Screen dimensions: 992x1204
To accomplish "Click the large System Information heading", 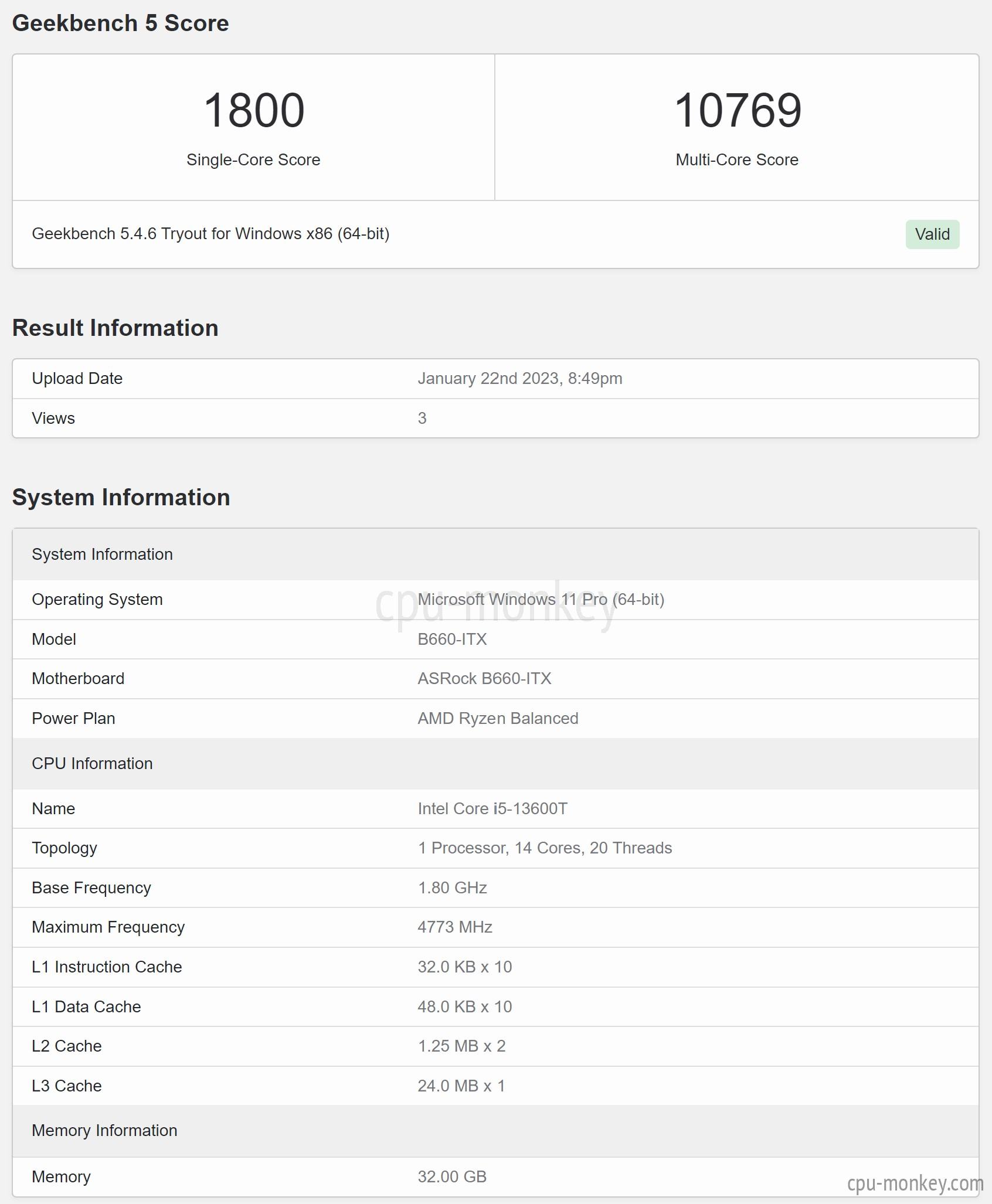I will click(x=121, y=498).
